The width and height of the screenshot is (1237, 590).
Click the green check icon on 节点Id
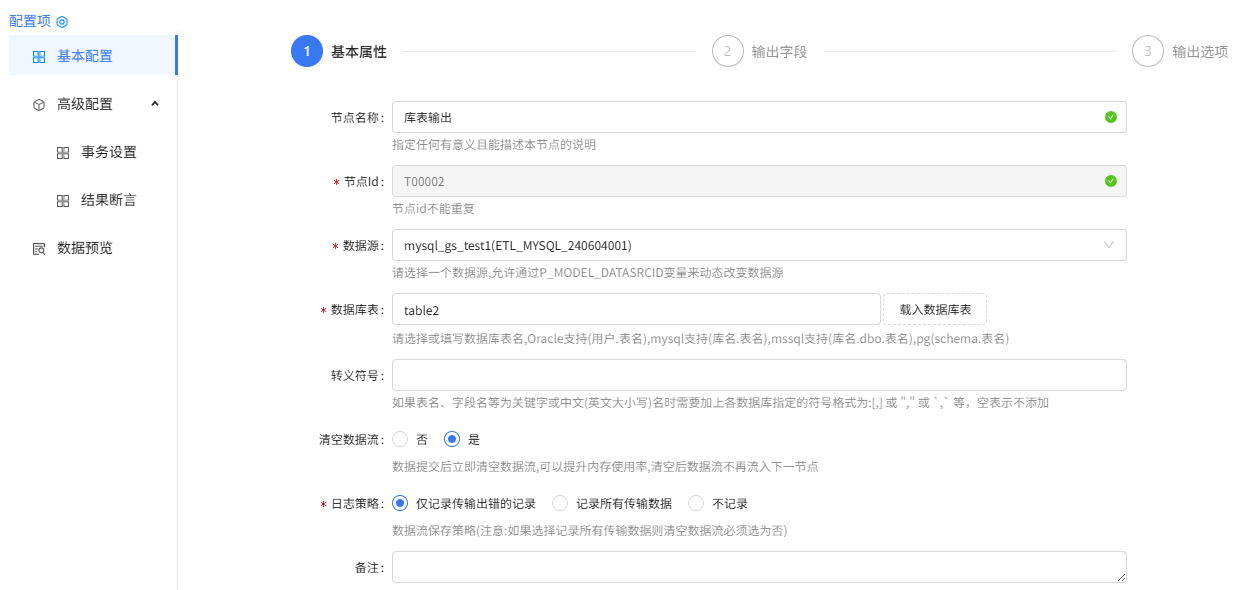(x=1110, y=180)
